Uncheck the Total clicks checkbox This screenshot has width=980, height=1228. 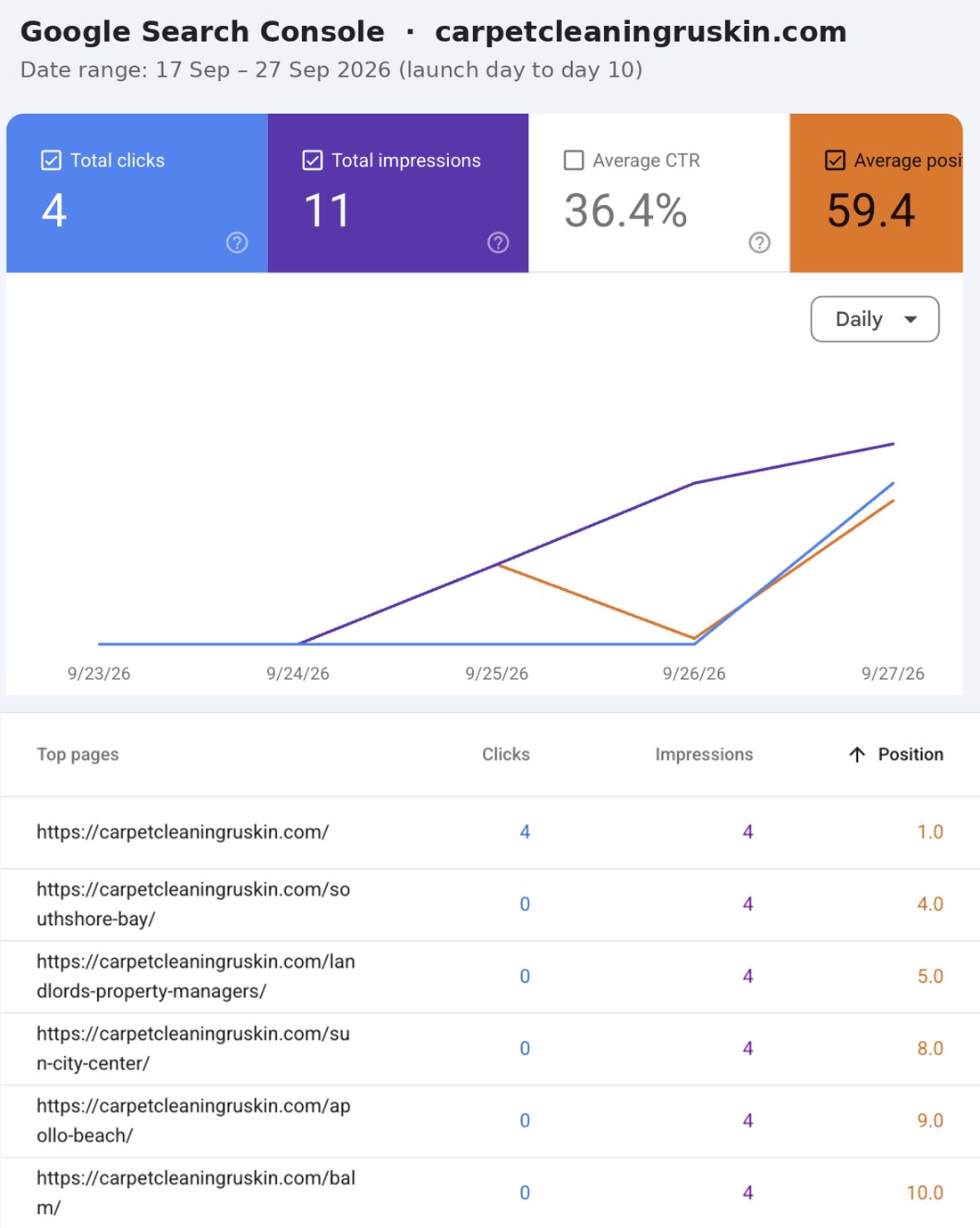[x=51, y=160]
